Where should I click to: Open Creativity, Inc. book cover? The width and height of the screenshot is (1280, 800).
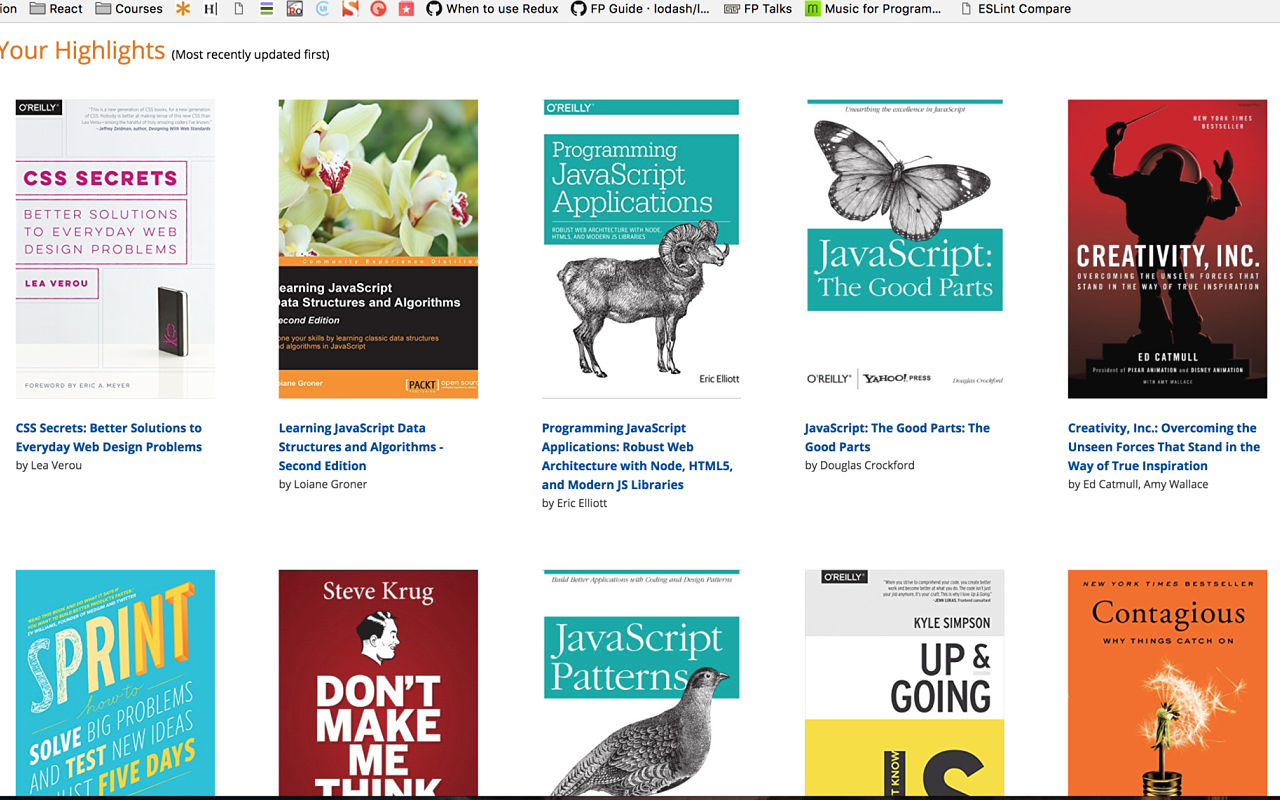point(1167,249)
